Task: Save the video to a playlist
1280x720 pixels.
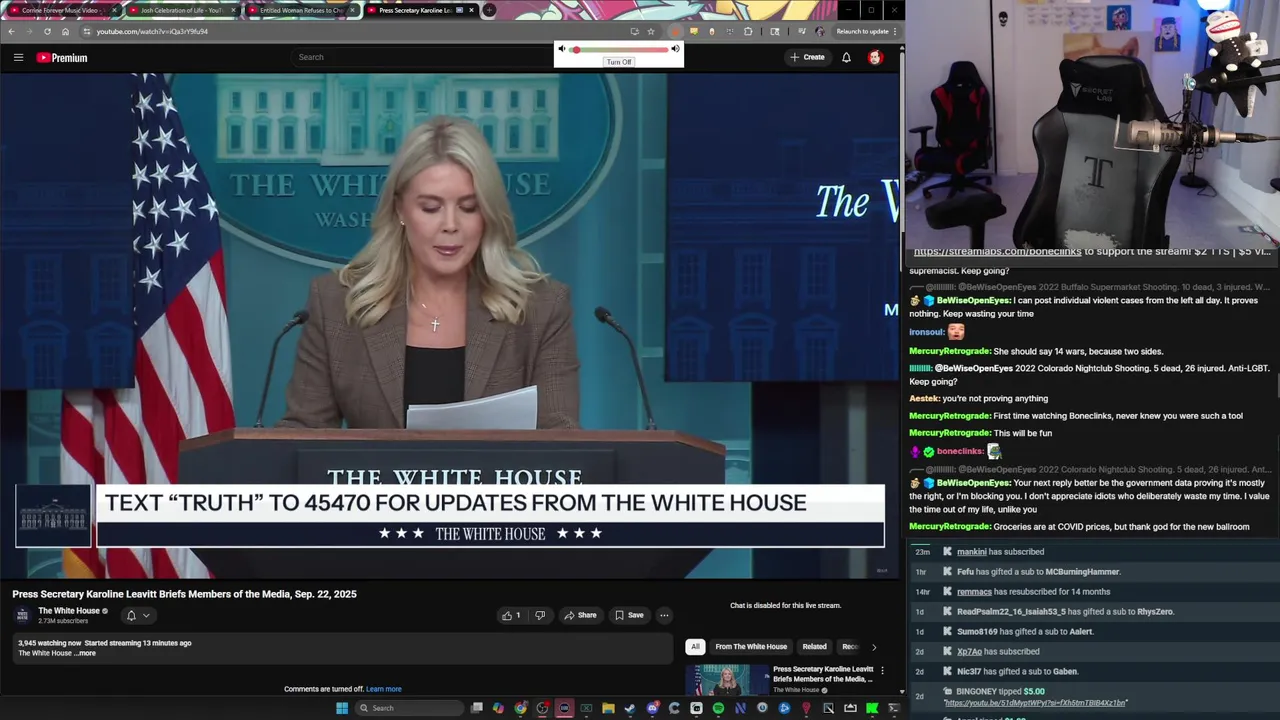Action: pyautogui.click(x=629, y=615)
